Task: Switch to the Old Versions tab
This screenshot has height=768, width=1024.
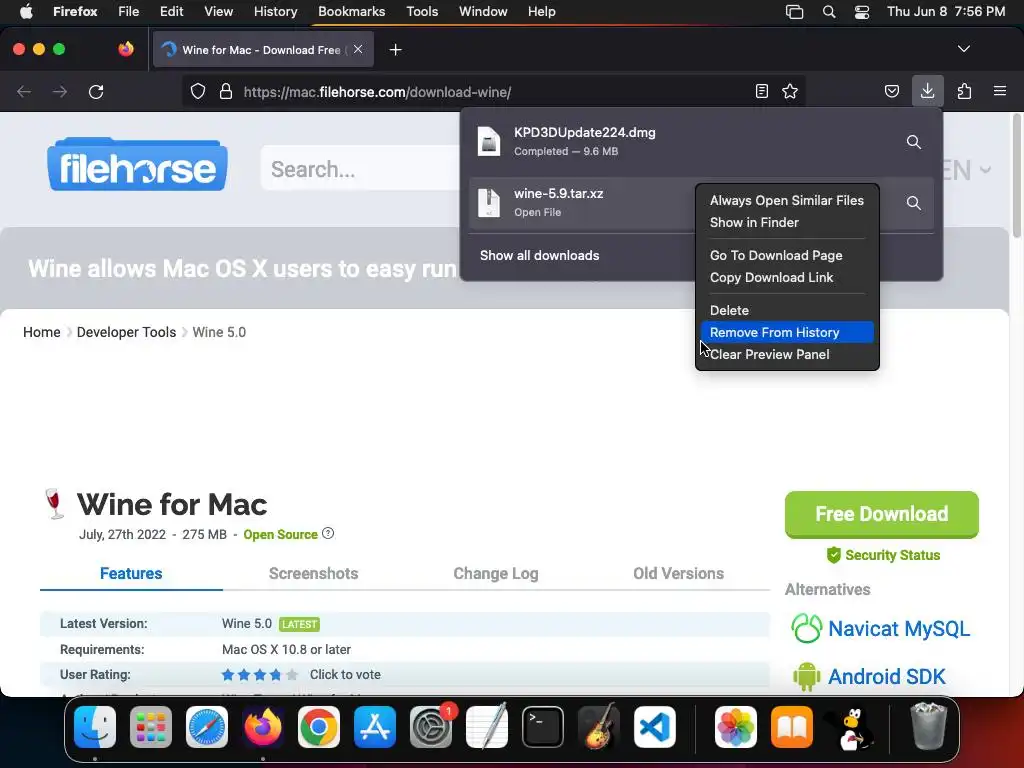Action: 679,573
